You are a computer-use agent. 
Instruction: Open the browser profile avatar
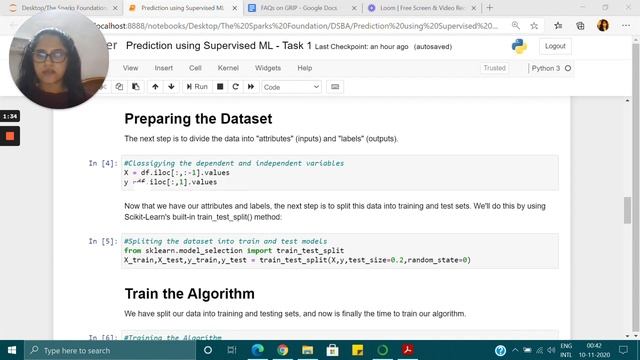[603, 25]
